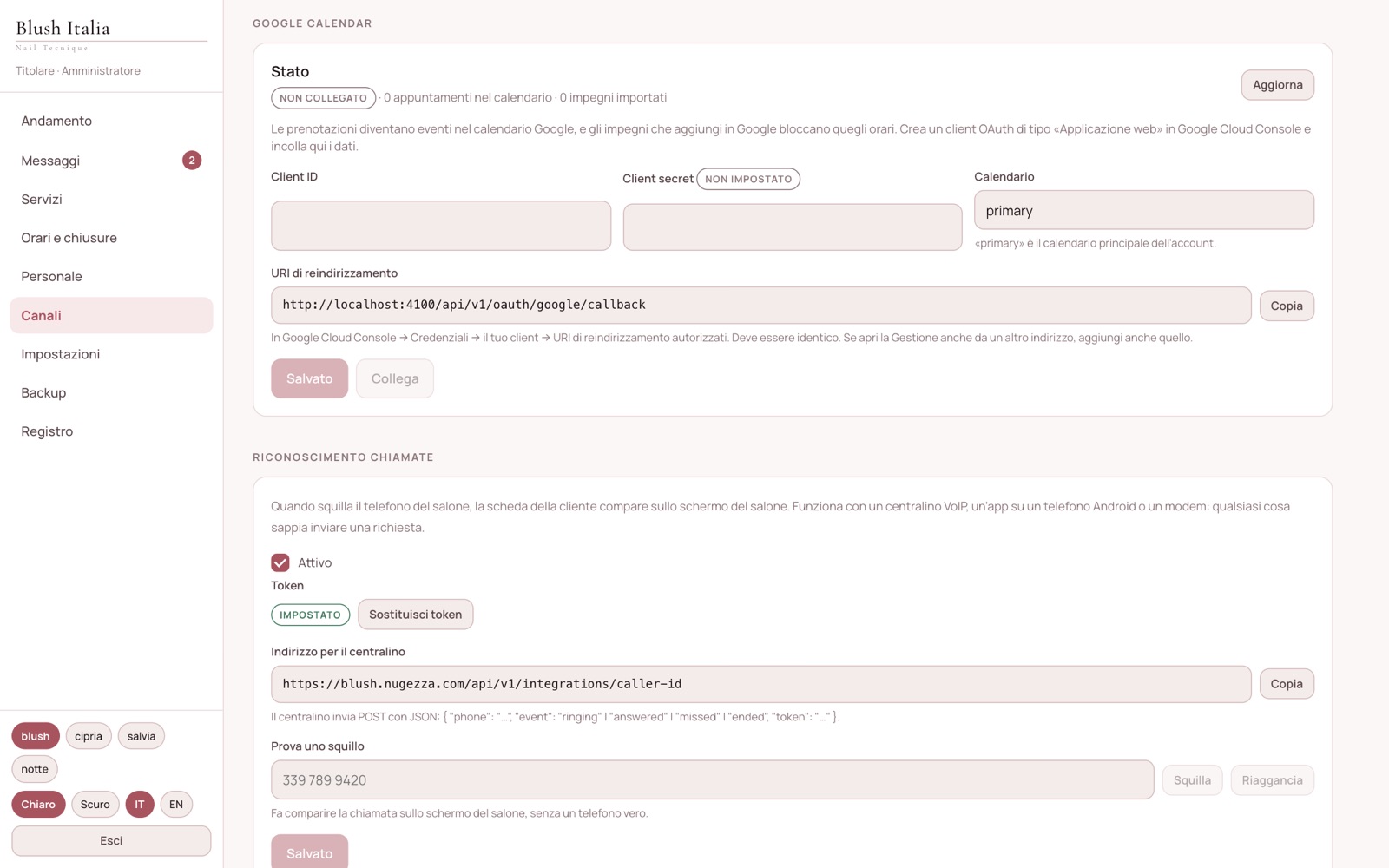Image resolution: width=1389 pixels, height=868 pixels.
Task: Focus the Client secret field
Action: (x=793, y=227)
